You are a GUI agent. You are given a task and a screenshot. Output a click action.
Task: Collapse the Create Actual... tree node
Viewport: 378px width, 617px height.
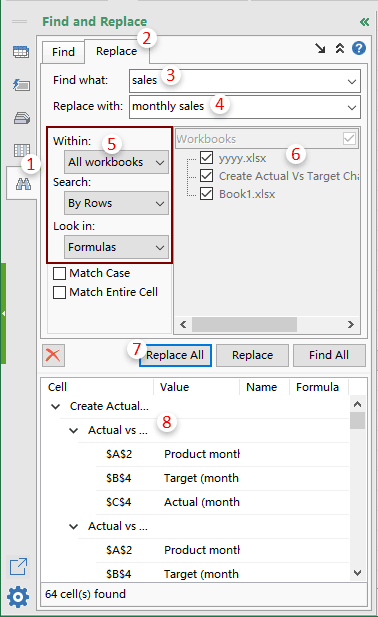point(55,406)
